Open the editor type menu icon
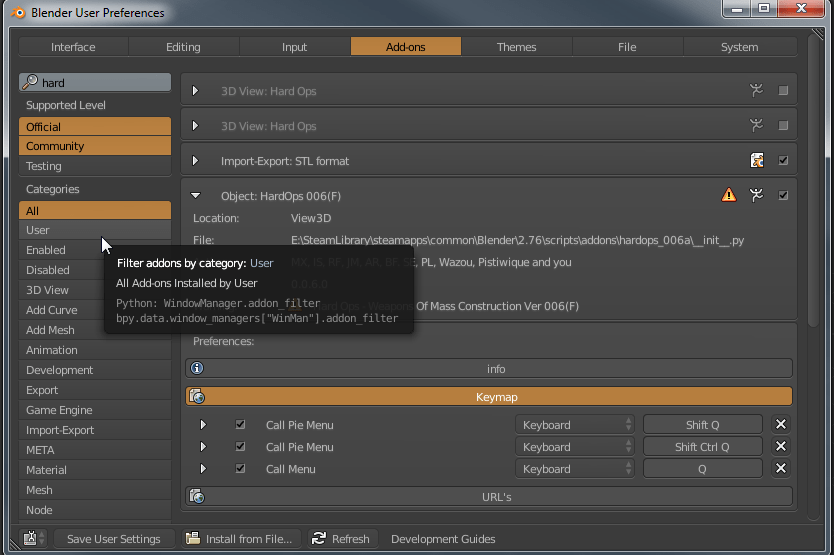834x555 pixels. 31,538
